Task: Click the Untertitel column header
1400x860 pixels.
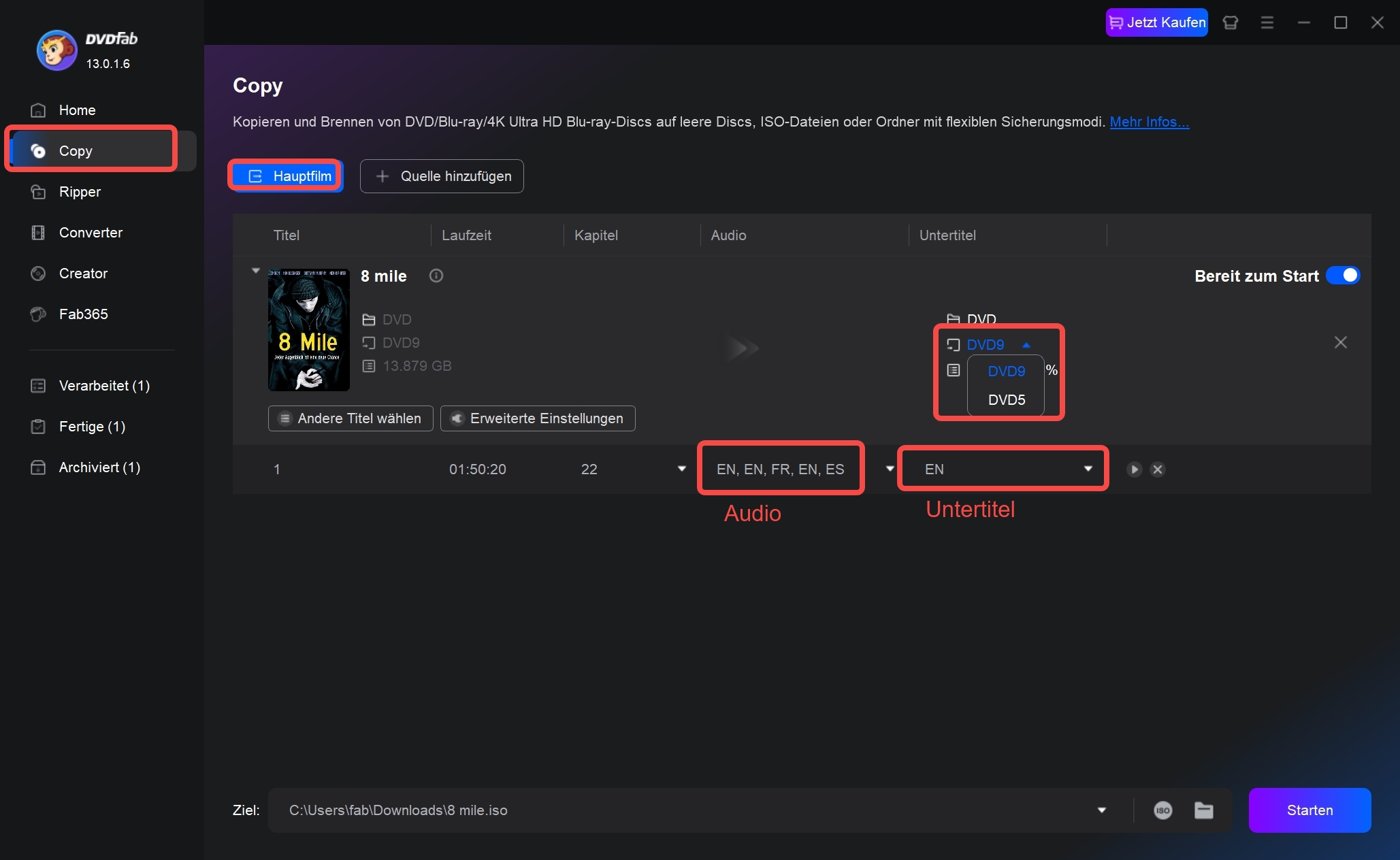Action: tap(947, 235)
